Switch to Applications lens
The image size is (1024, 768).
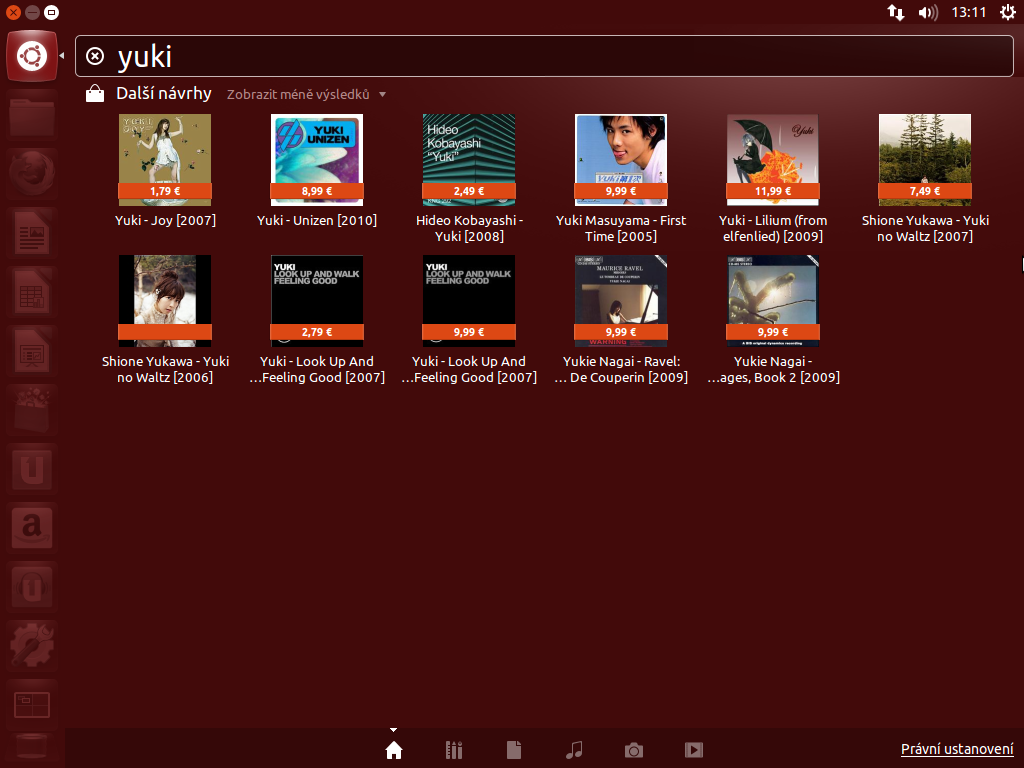click(454, 750)
